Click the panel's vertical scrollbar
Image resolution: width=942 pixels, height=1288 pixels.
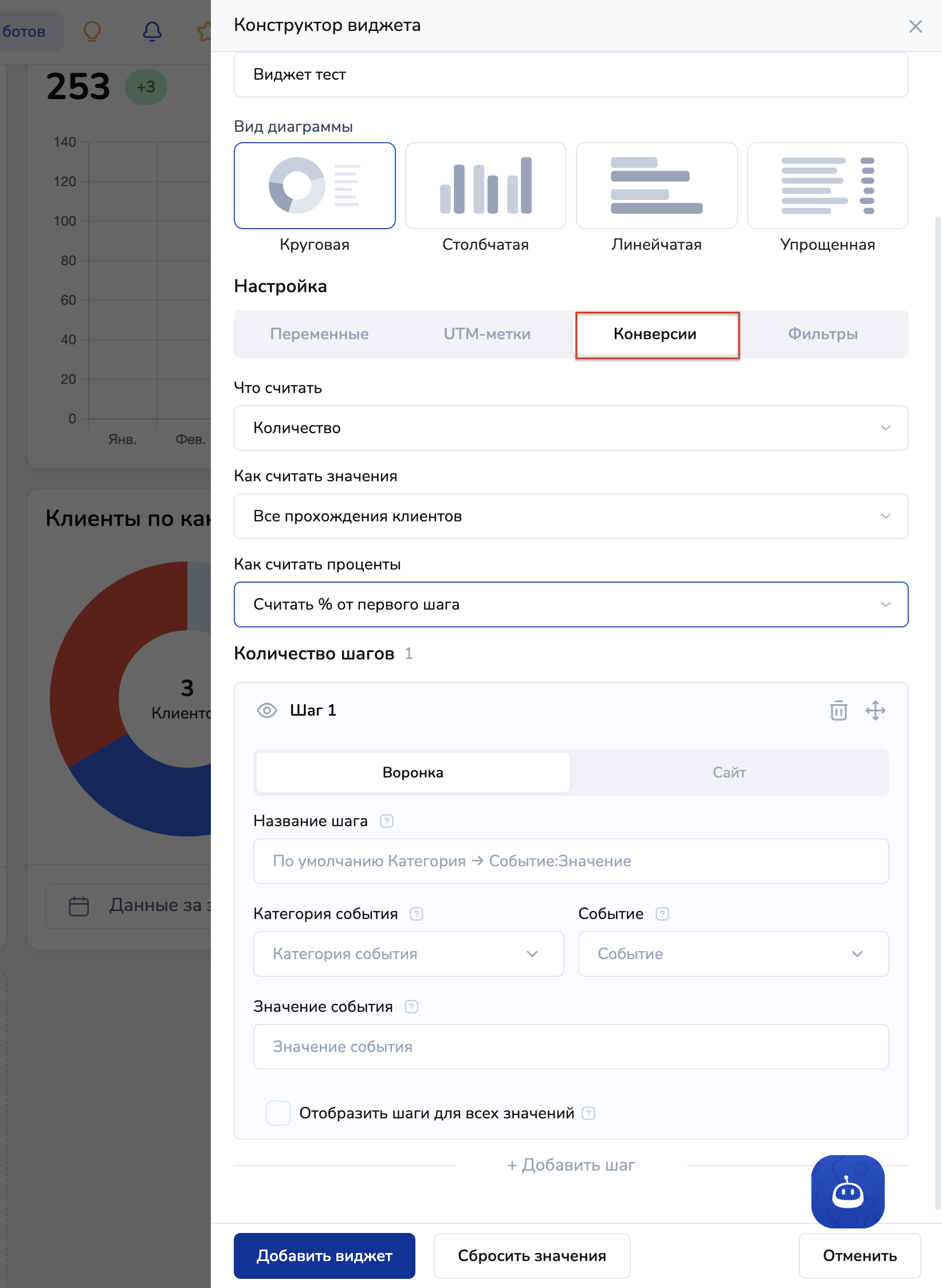pos(937,688)
